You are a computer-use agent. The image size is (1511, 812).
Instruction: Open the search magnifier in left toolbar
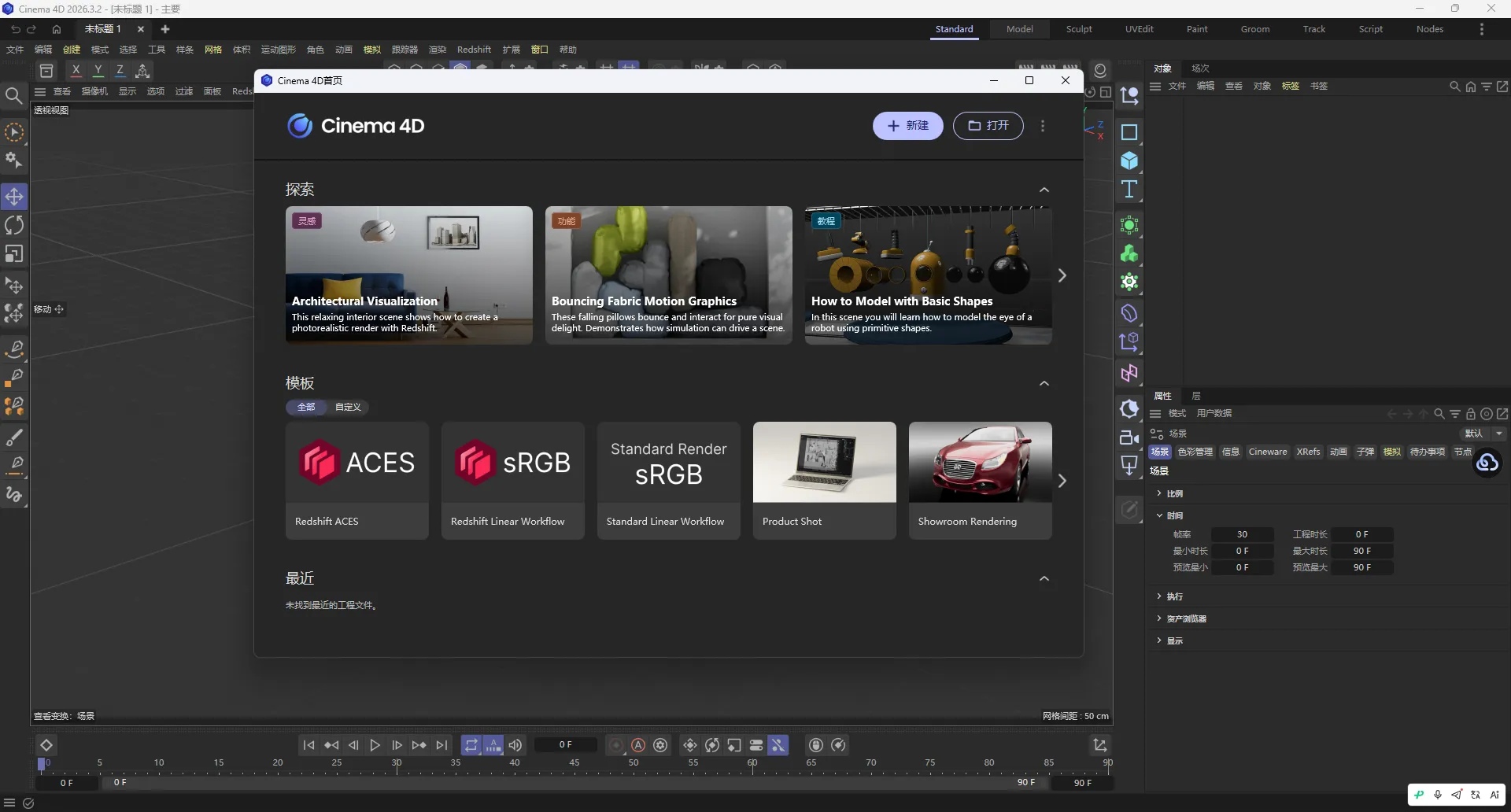14,96
